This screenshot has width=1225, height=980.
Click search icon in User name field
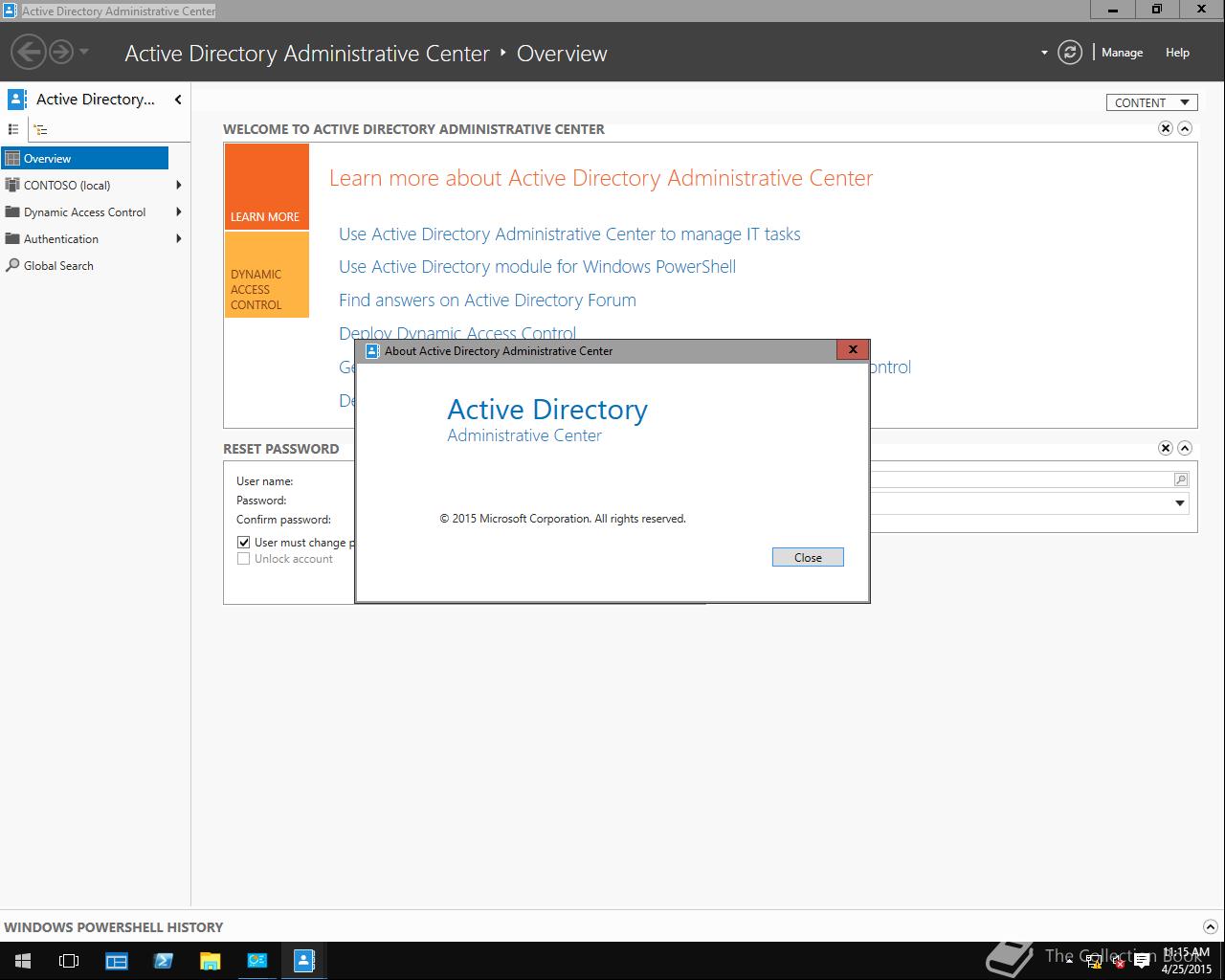pyautogui.click(x=1181, y=479)
